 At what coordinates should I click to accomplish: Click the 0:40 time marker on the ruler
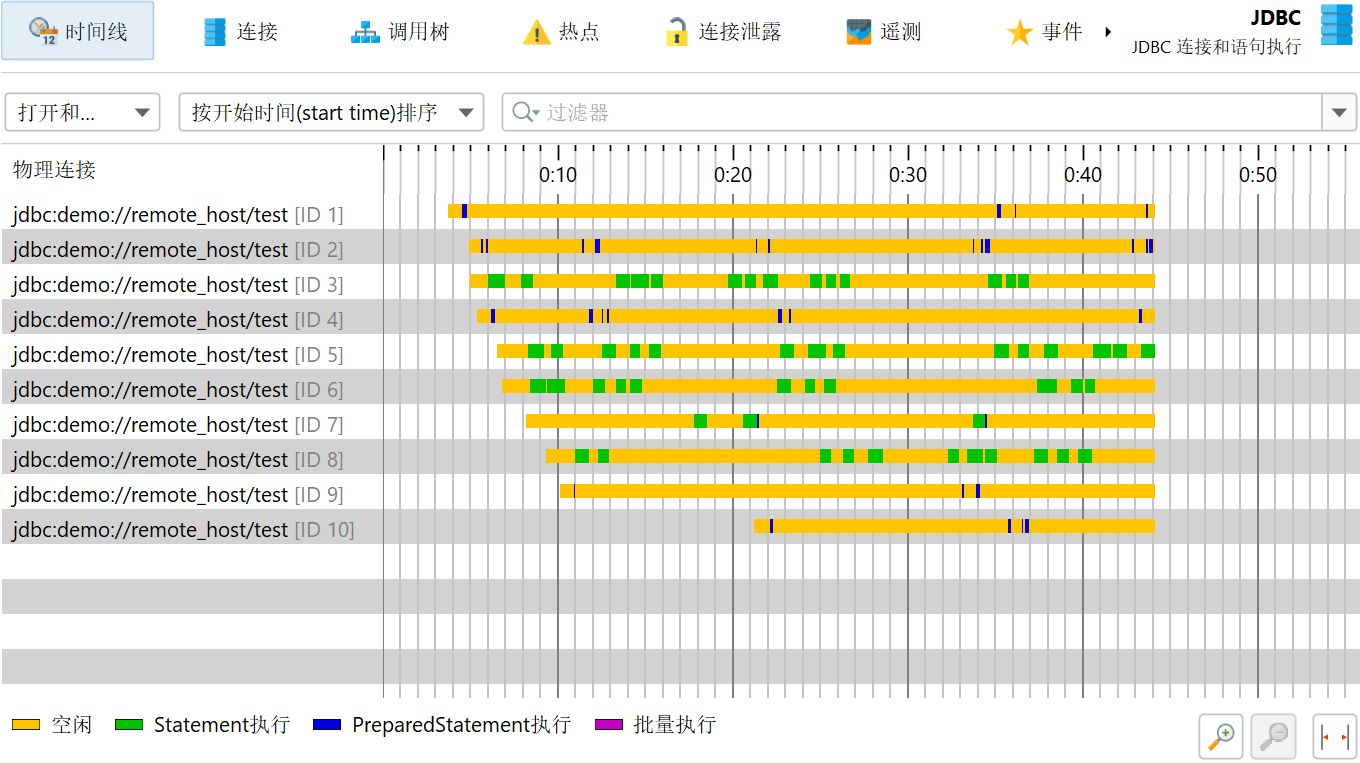[1083, 175]
